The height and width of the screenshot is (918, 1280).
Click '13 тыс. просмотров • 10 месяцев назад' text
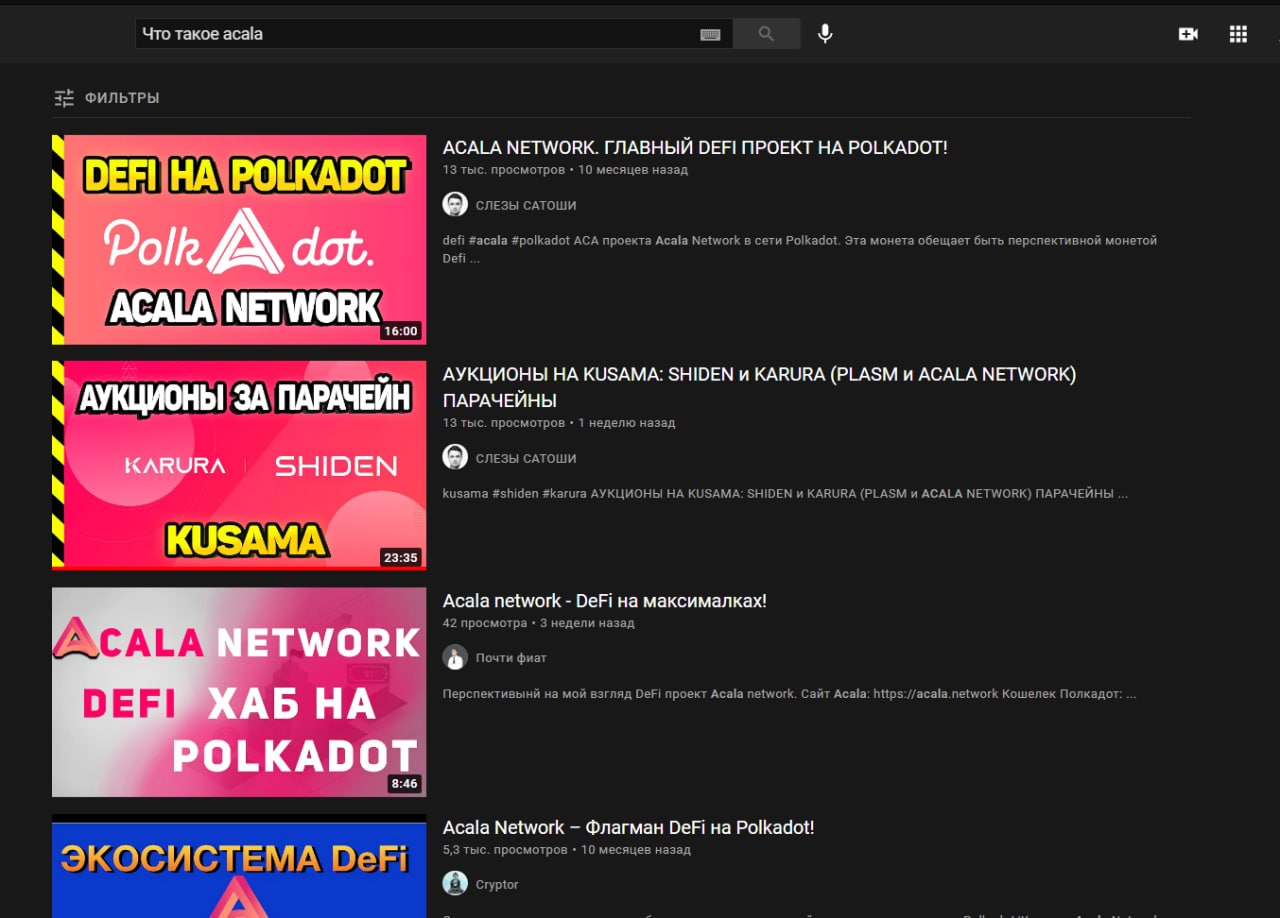[x=565, y=170]
